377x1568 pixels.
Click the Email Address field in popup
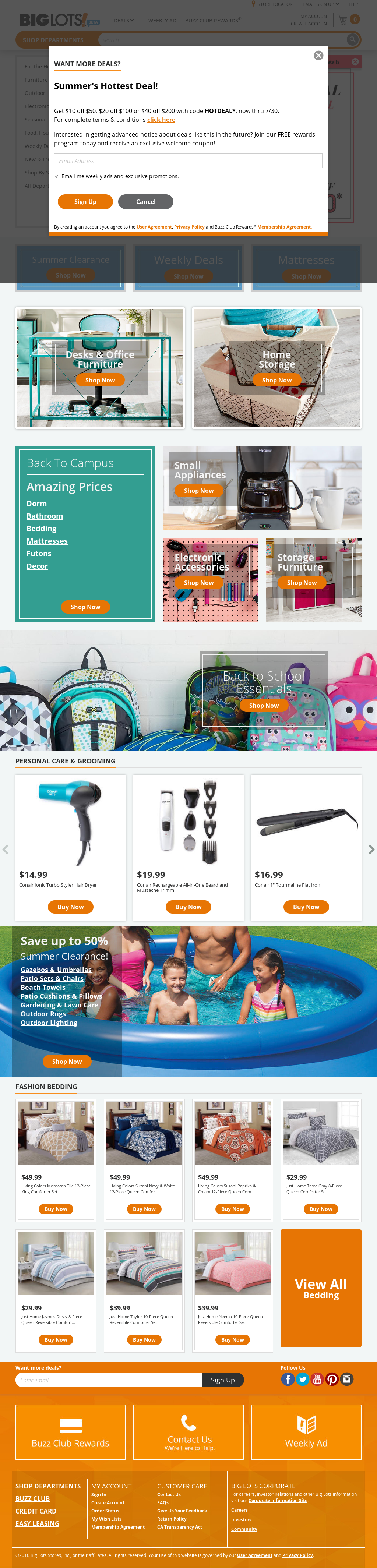(188, 161)
